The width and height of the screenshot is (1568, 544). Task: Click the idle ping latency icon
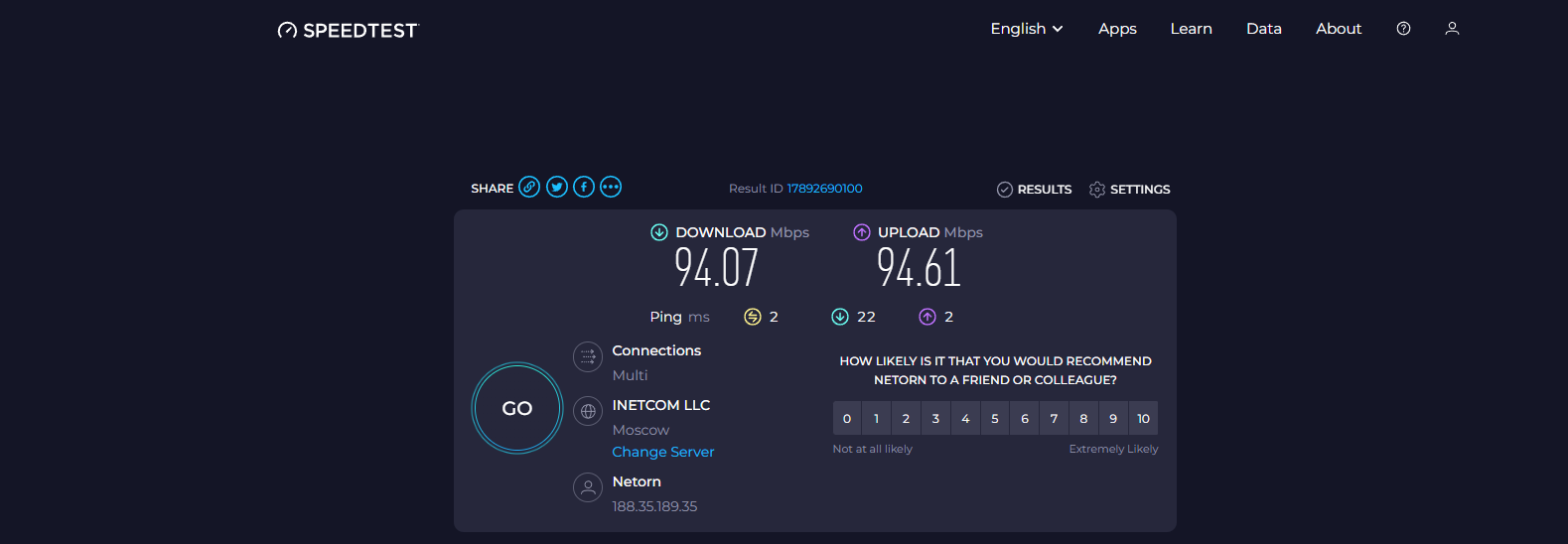753,317
